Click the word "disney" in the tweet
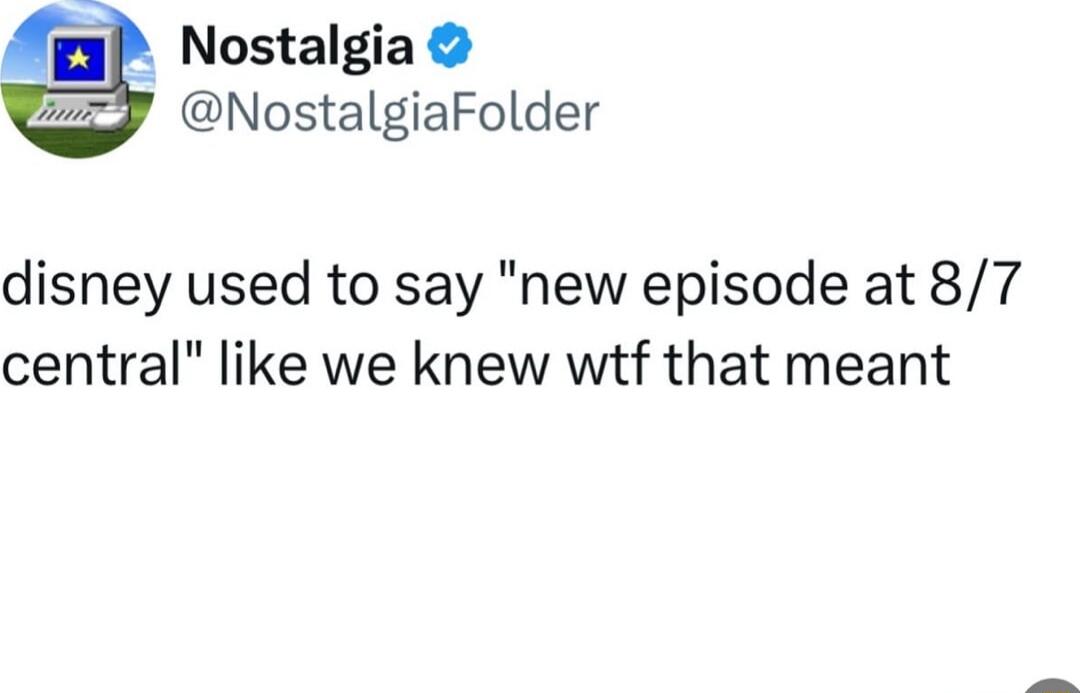Screen dimensions: 1080x693 click(x=85, y=285)
